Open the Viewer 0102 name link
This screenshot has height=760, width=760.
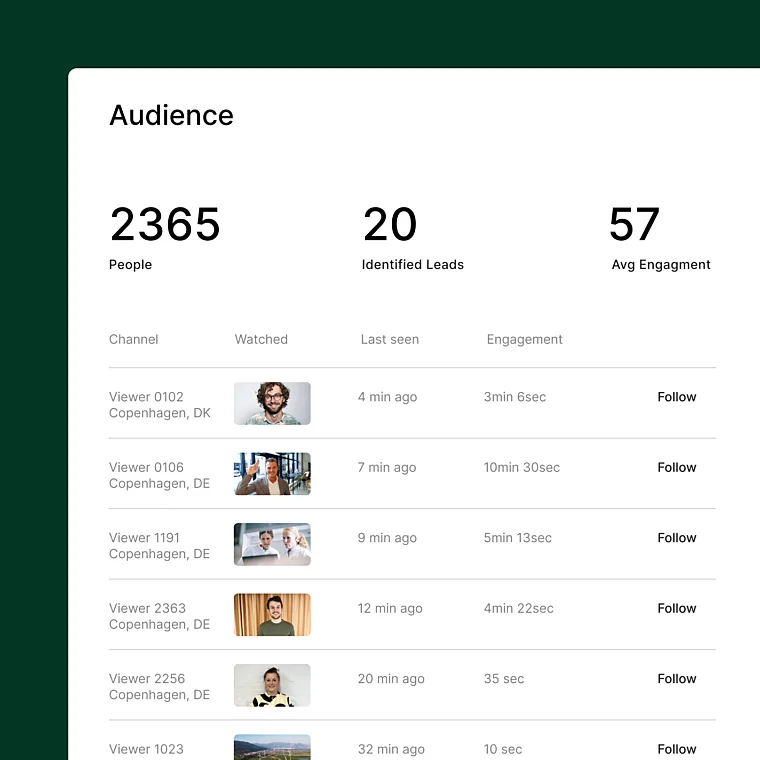point(146,397)
